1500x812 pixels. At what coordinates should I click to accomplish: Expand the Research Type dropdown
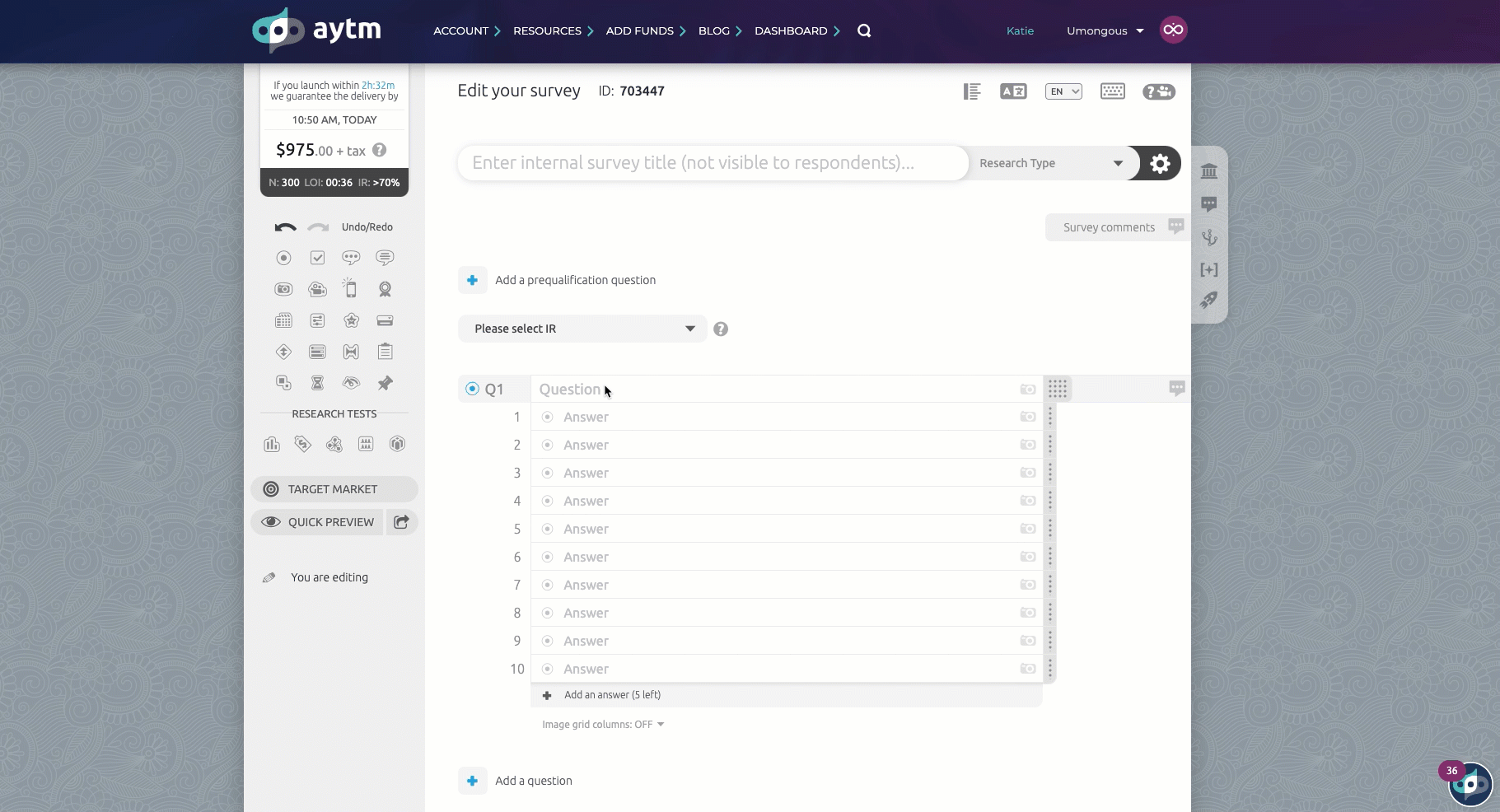pos(1049,163)
